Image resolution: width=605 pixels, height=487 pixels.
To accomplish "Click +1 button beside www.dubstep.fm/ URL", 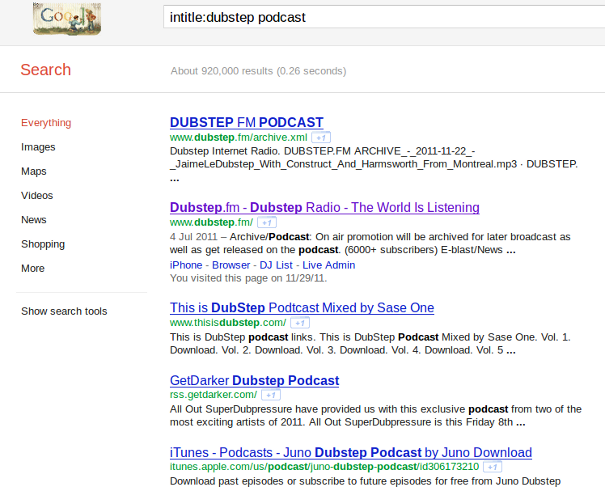I will (x=267, y=223).
